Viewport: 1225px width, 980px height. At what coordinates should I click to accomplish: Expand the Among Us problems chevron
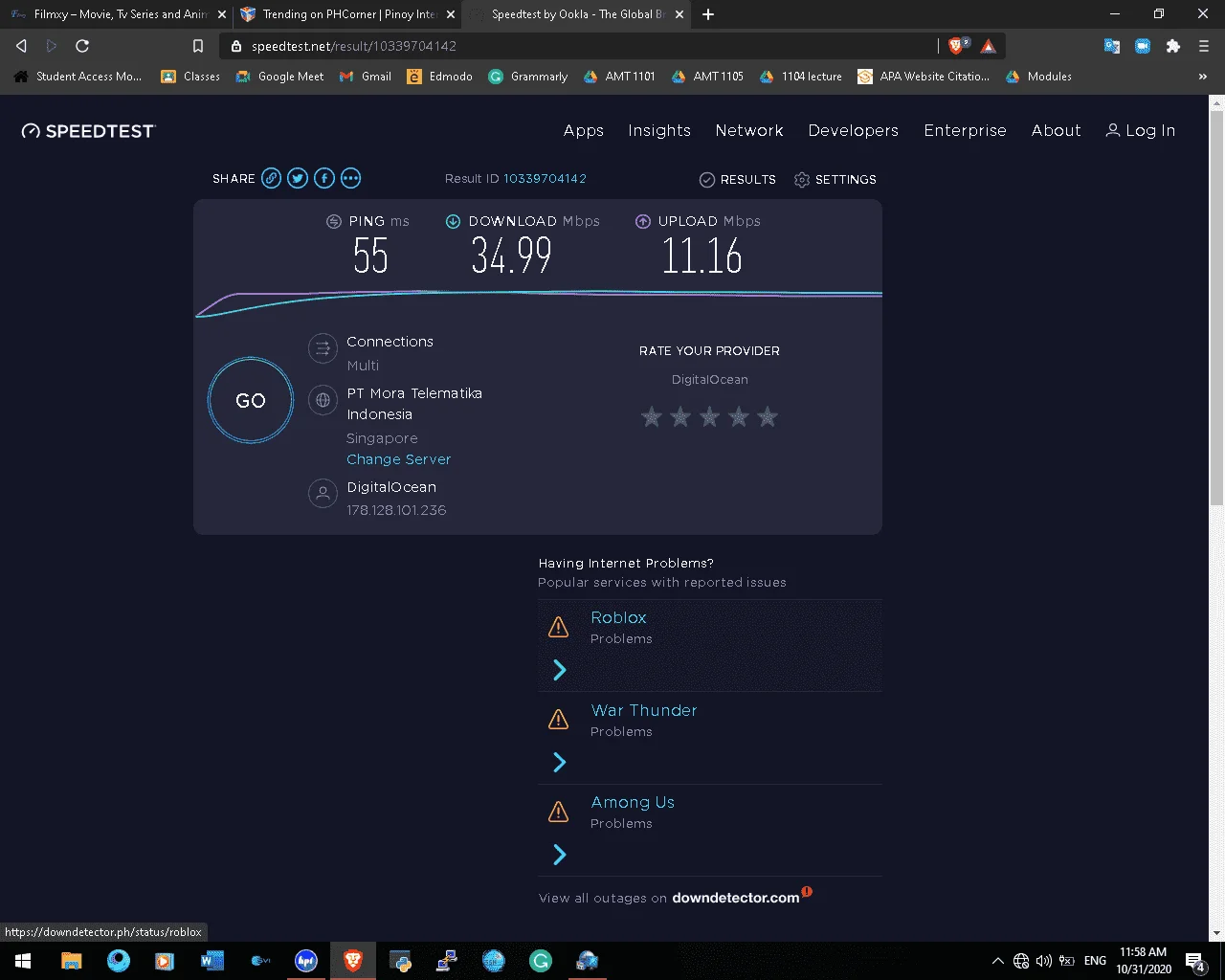point(560,855)
